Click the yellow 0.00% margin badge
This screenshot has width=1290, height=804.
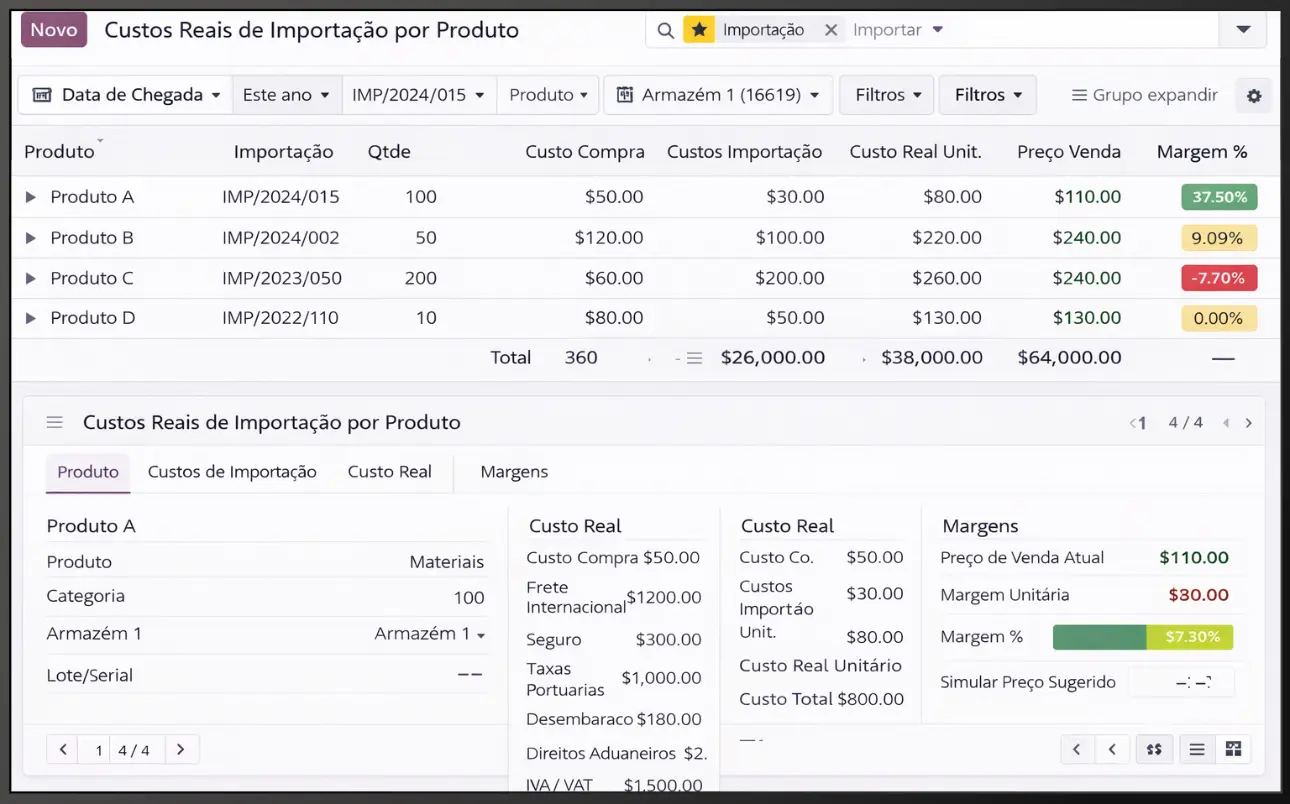(1219, 318)
